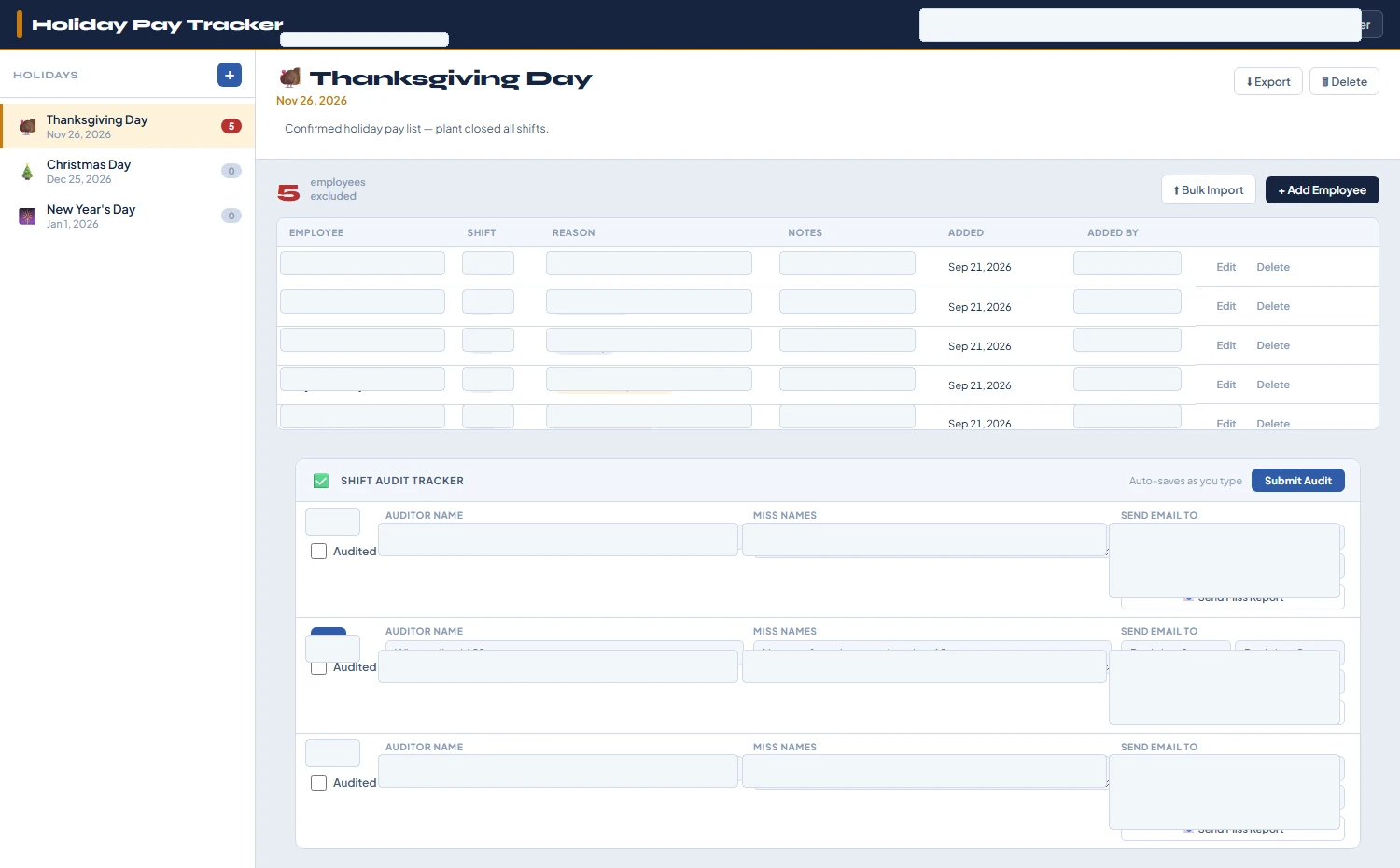Click the green checkmark icon beside Shift Audit Tracker

pos(321,481)
